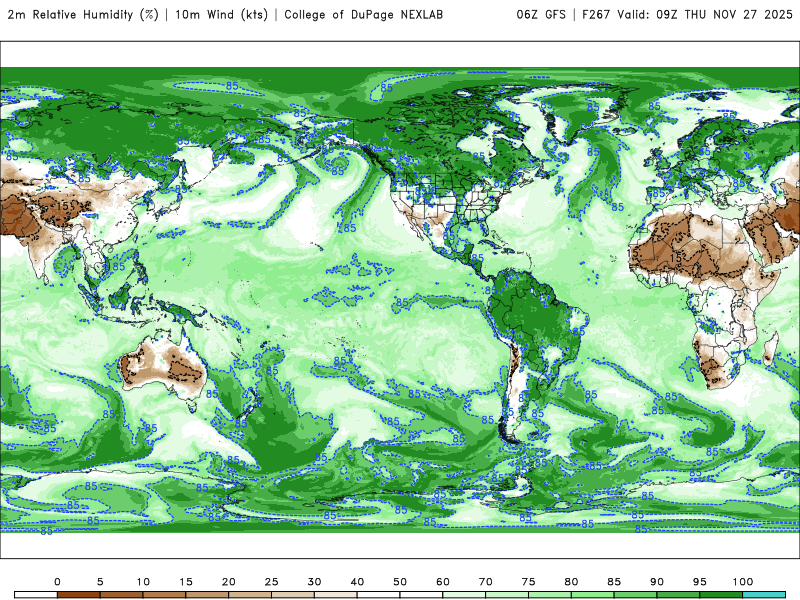Select the tan 20–25 colorbar swatch
Viewport: 800px width, 600px height.
click(250, 595)
